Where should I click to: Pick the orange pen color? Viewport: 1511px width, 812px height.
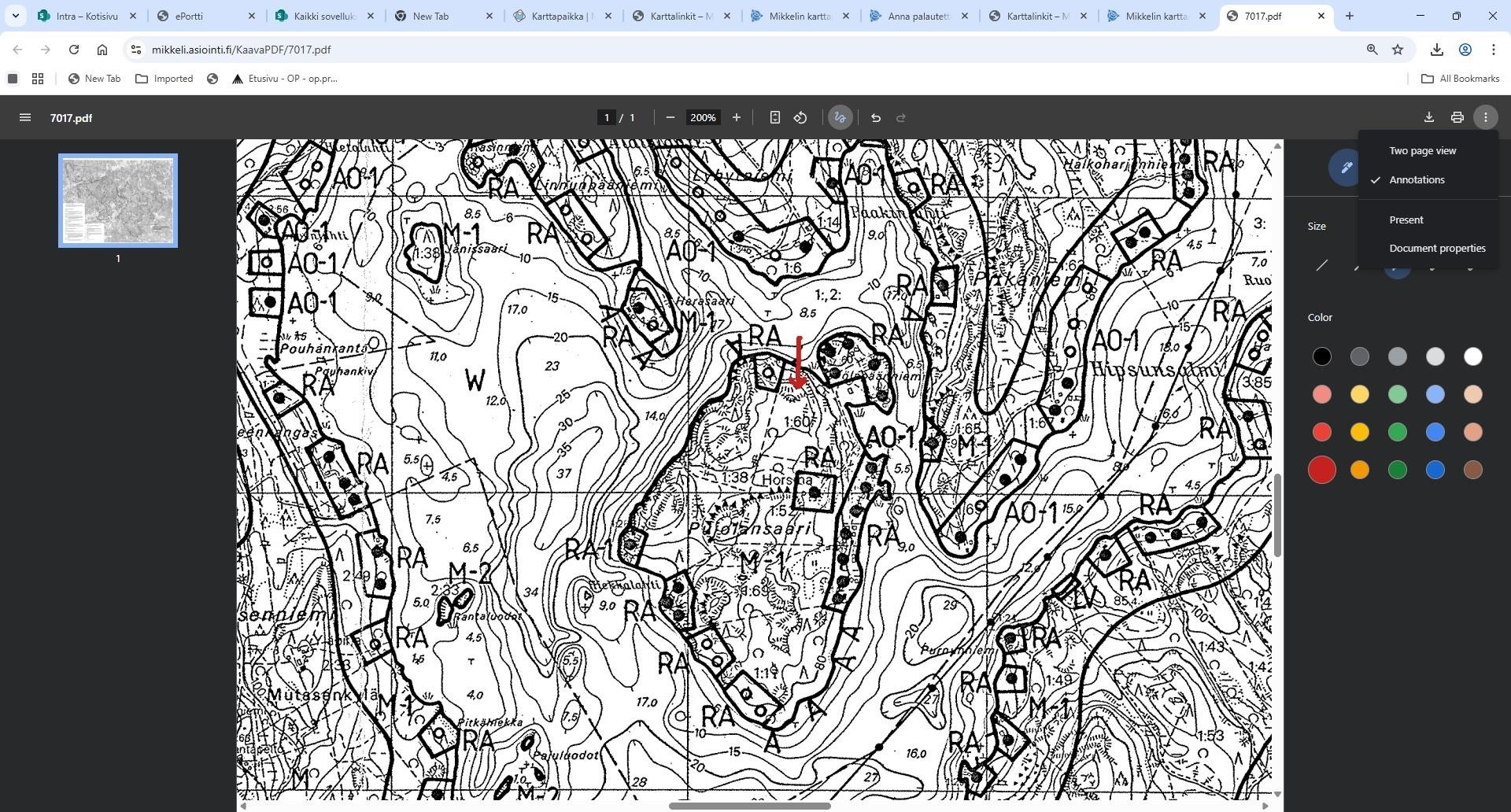(x=1360, y=470)
